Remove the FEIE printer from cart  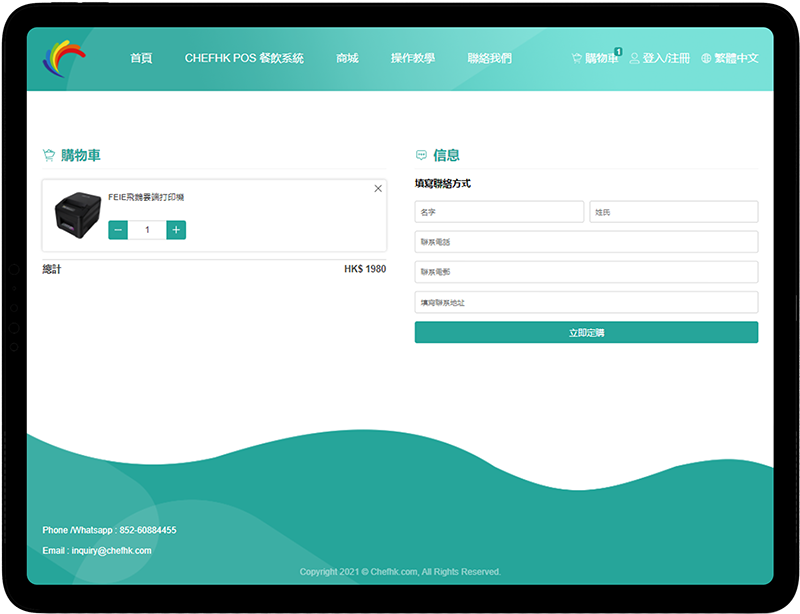[378, 188]
